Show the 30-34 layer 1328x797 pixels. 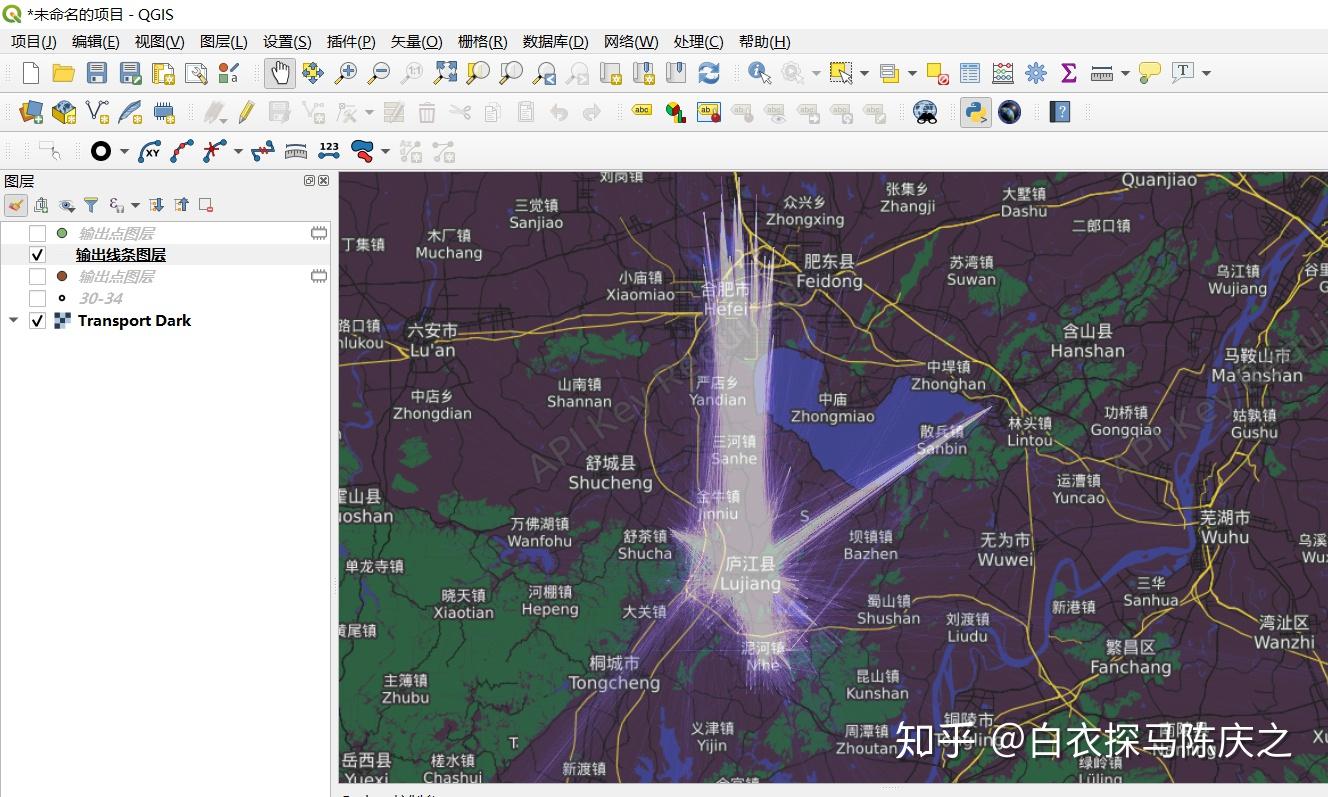(37, 298)
